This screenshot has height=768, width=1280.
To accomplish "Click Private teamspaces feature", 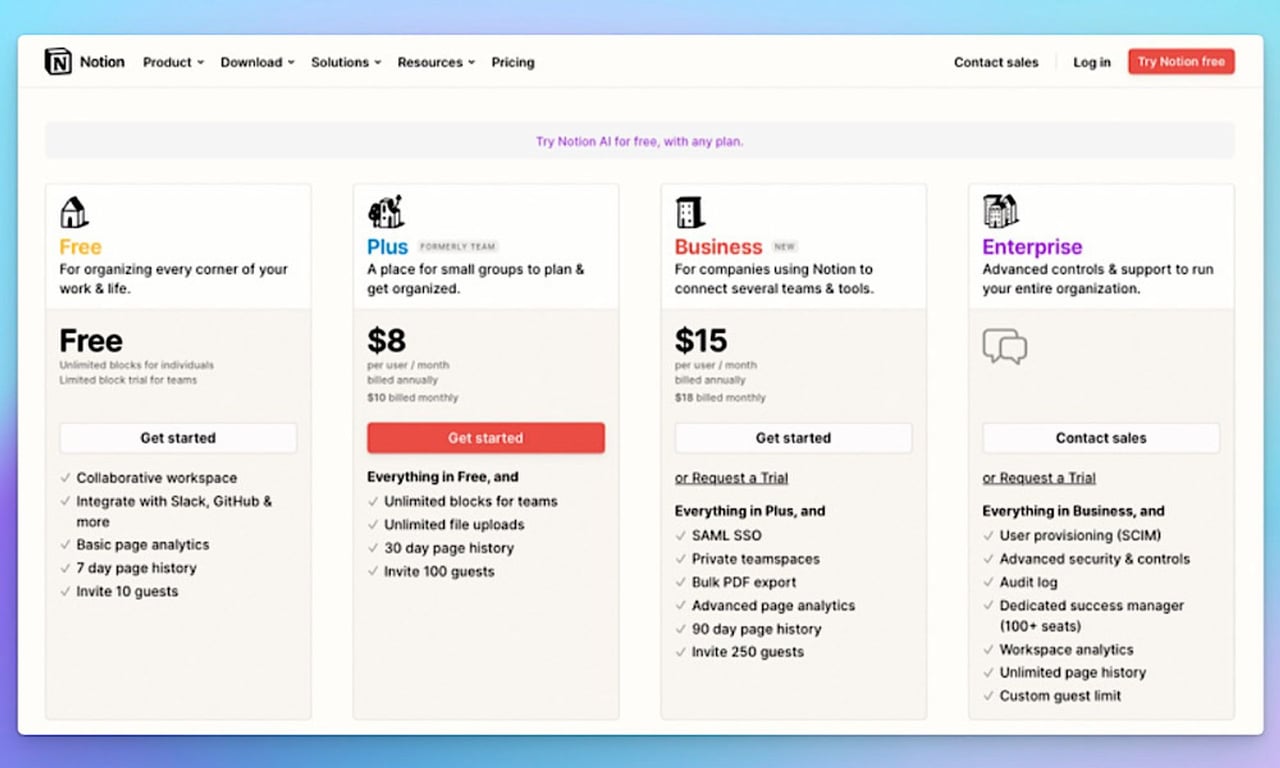I will 756,559.
